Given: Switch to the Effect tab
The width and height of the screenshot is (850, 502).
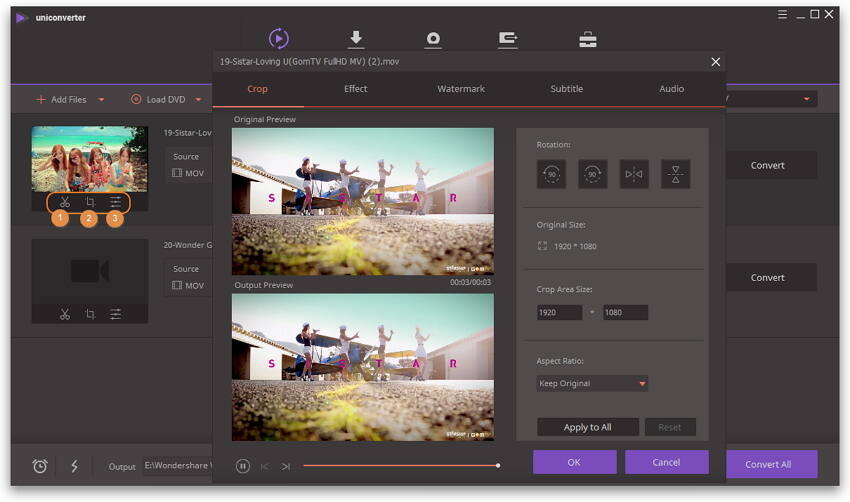Looking at the screenshot, I should coord(356,89).
